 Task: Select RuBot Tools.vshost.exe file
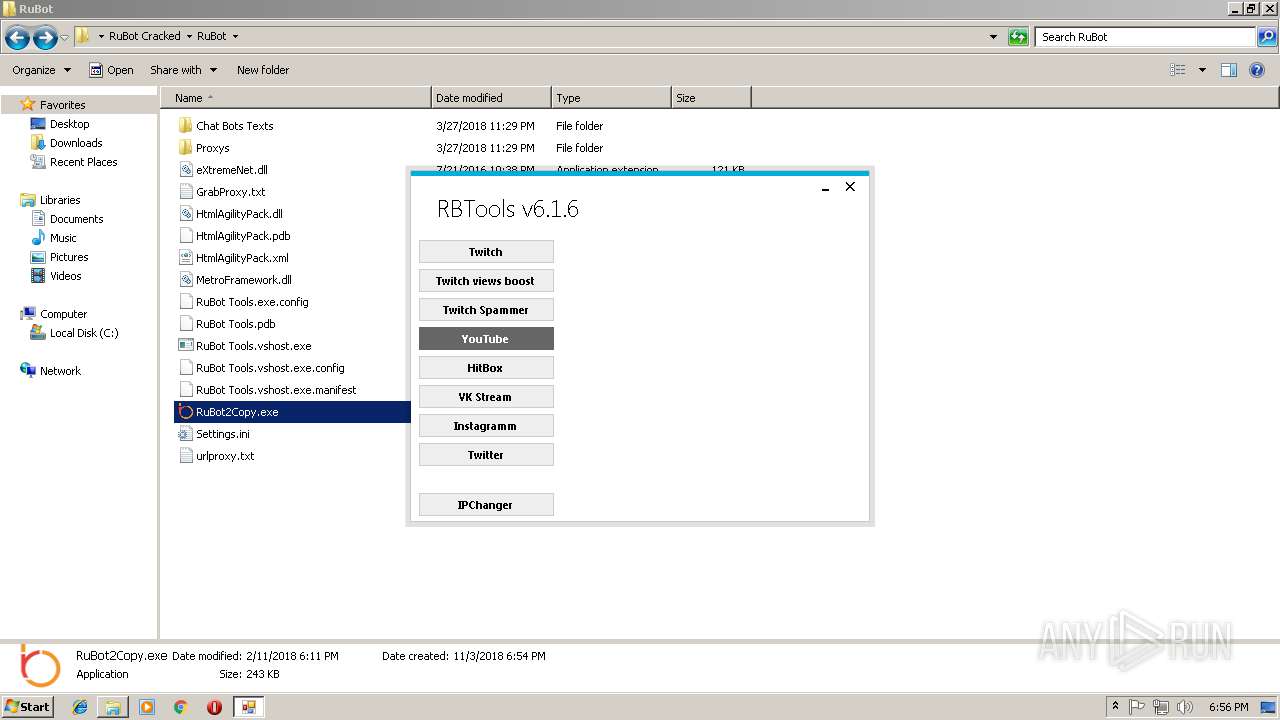click(253, 346)
